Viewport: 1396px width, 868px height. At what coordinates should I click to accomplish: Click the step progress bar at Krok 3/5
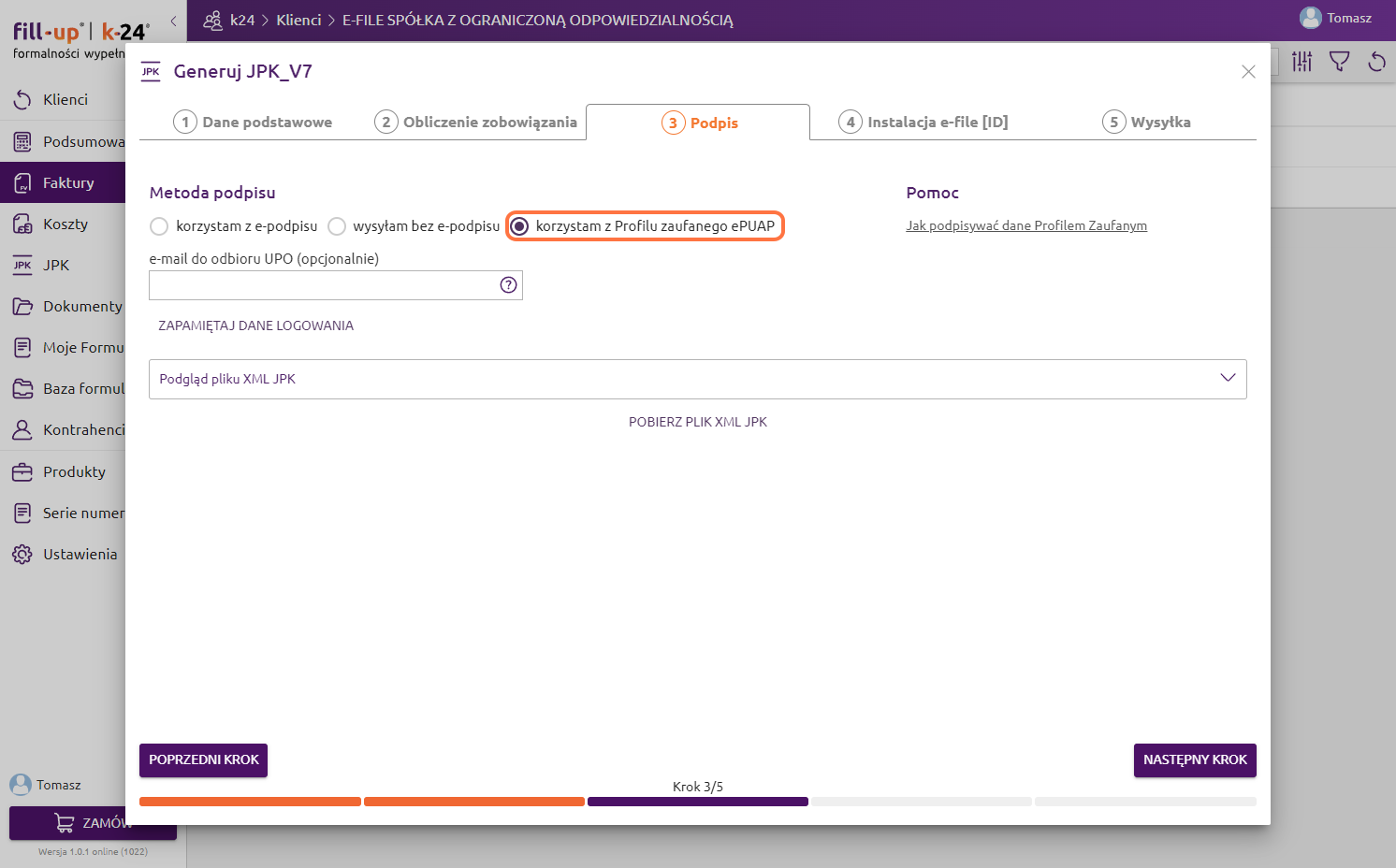click(697, 802)
